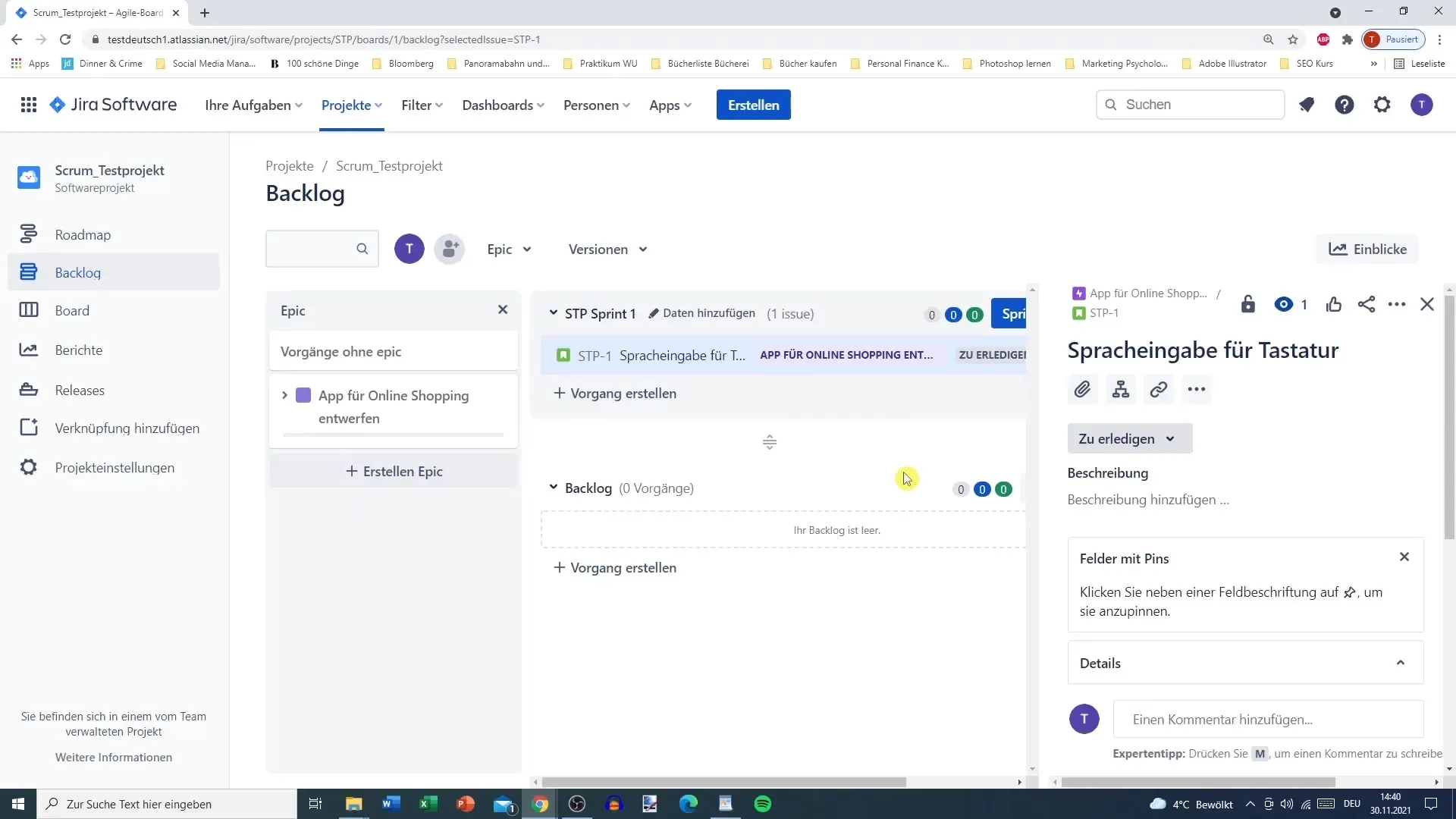Open Word from the taskbar

(391, 804)
